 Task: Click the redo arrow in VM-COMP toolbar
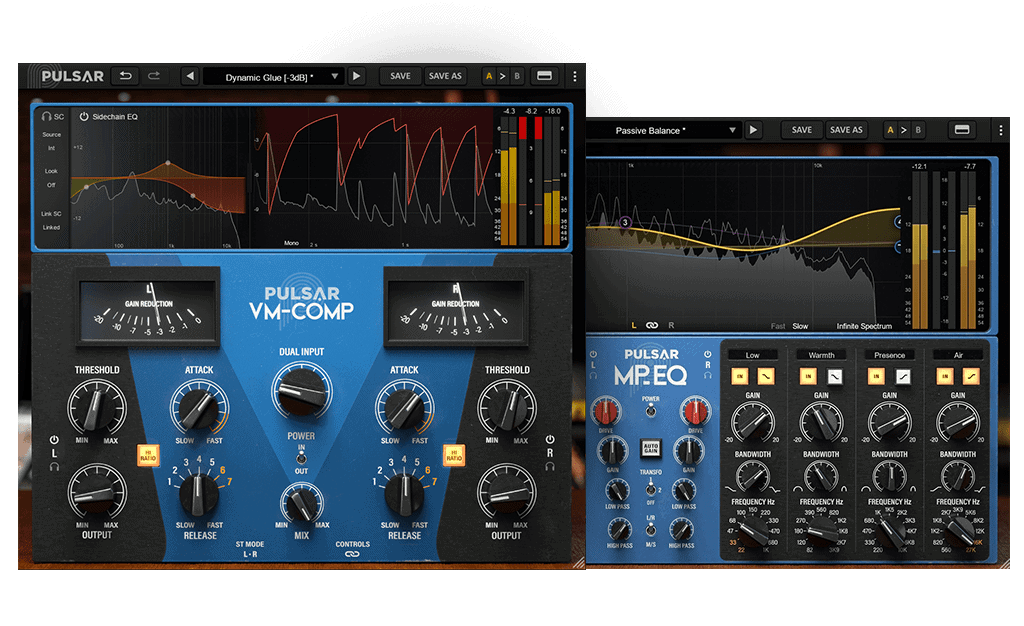[x=154, y=76]
